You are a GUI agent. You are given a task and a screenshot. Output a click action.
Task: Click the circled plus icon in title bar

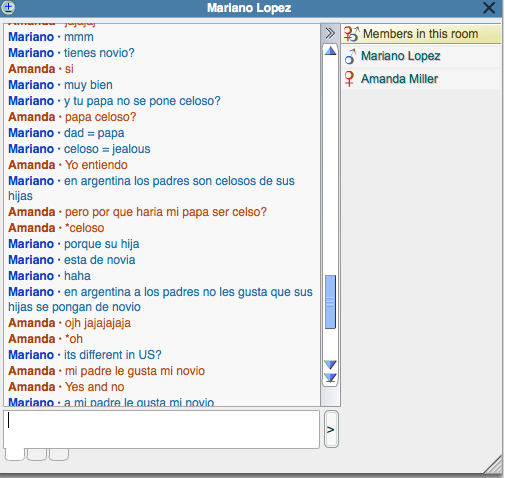click(9, 7)
